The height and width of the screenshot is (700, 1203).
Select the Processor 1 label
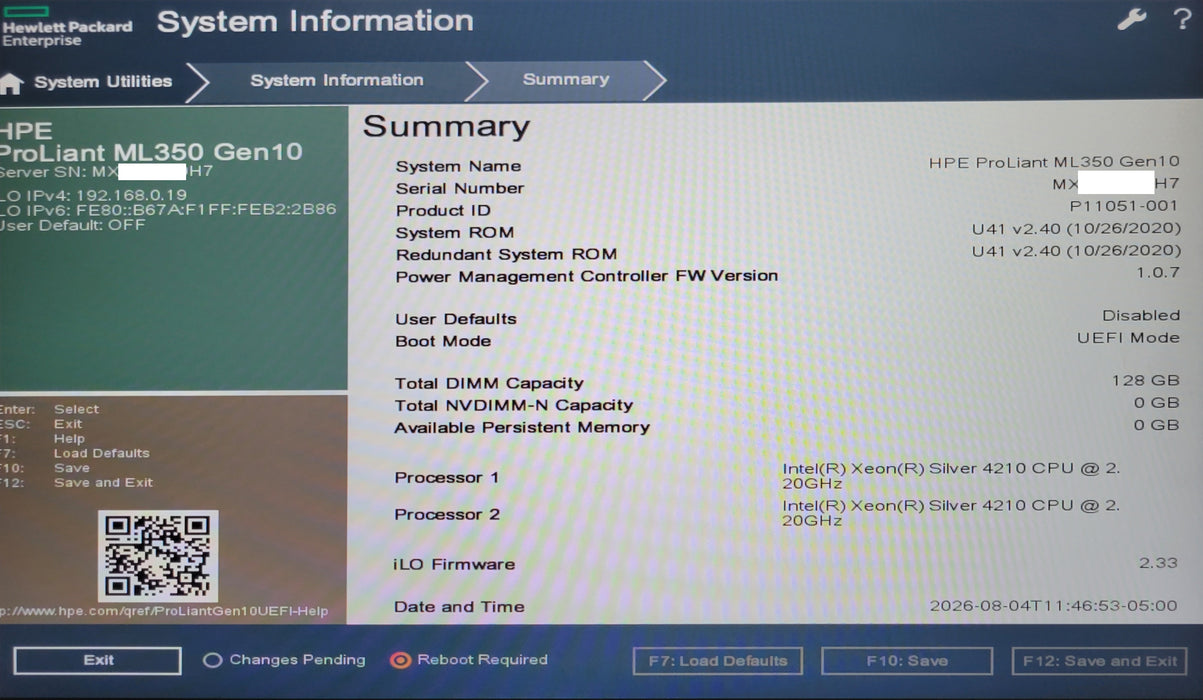[x=447, y=477]
